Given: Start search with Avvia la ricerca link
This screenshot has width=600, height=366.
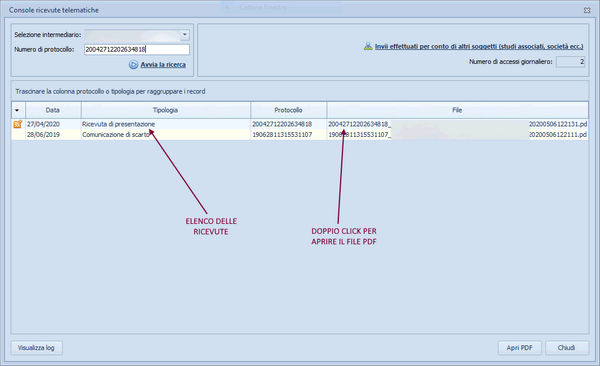Looking at the screenshot, I should tap(163, 65).
